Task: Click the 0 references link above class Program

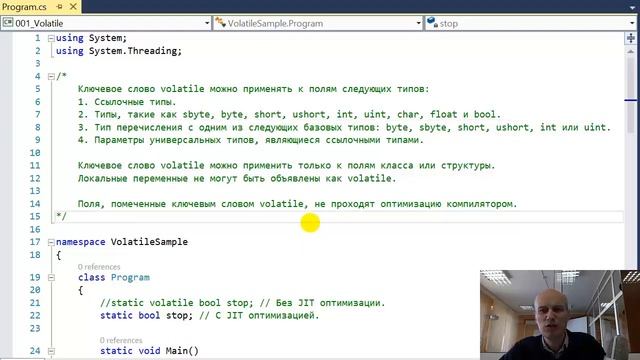Action: coord(99,267)
